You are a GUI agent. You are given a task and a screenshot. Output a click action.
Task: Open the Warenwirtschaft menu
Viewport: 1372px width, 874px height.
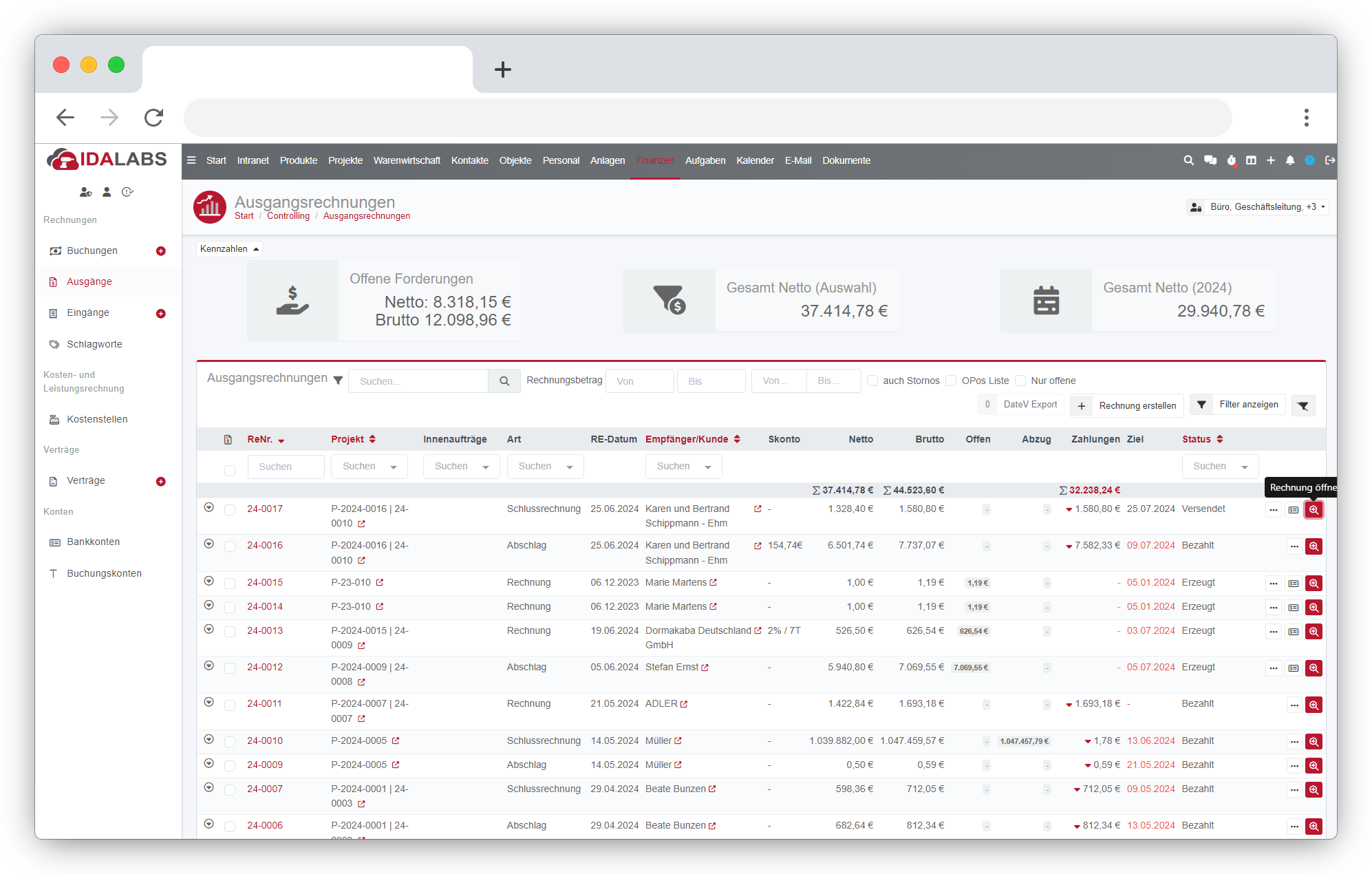tap(407, 160)
